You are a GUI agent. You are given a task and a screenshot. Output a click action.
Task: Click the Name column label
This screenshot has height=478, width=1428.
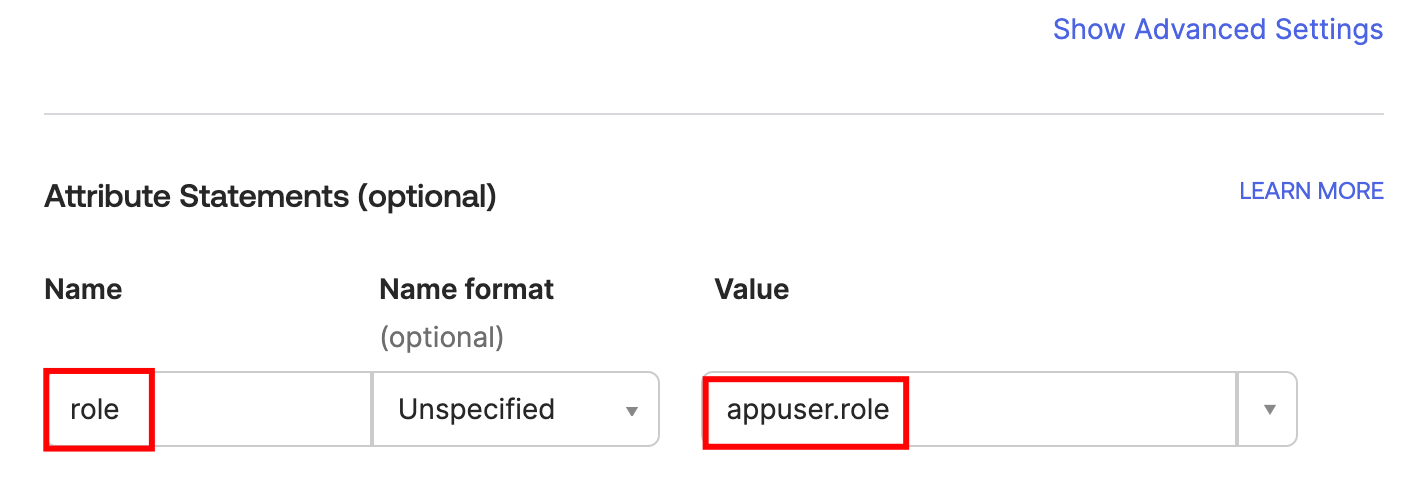click(x=83, y=290)
